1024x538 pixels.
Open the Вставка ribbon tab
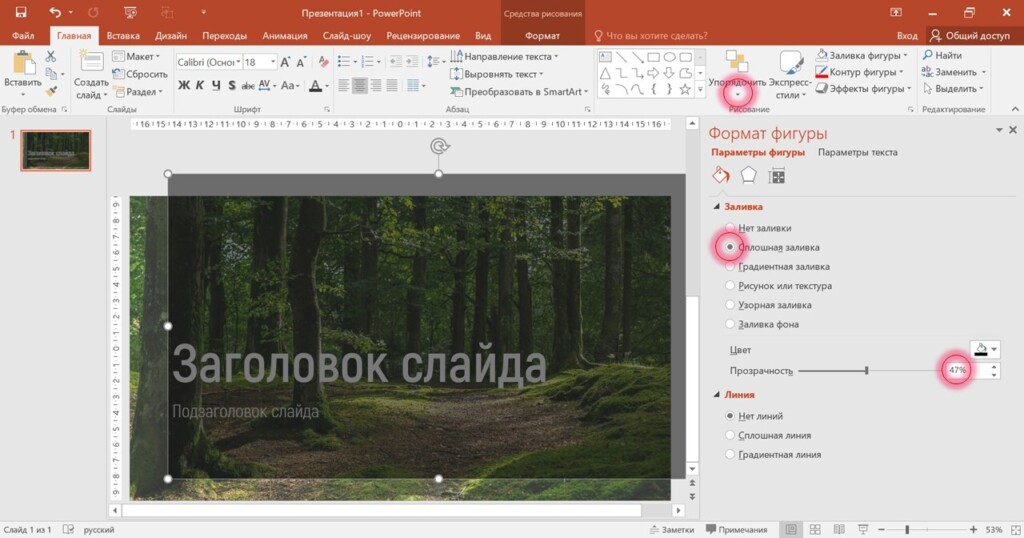pyautogui.click(x=123, y=35)
